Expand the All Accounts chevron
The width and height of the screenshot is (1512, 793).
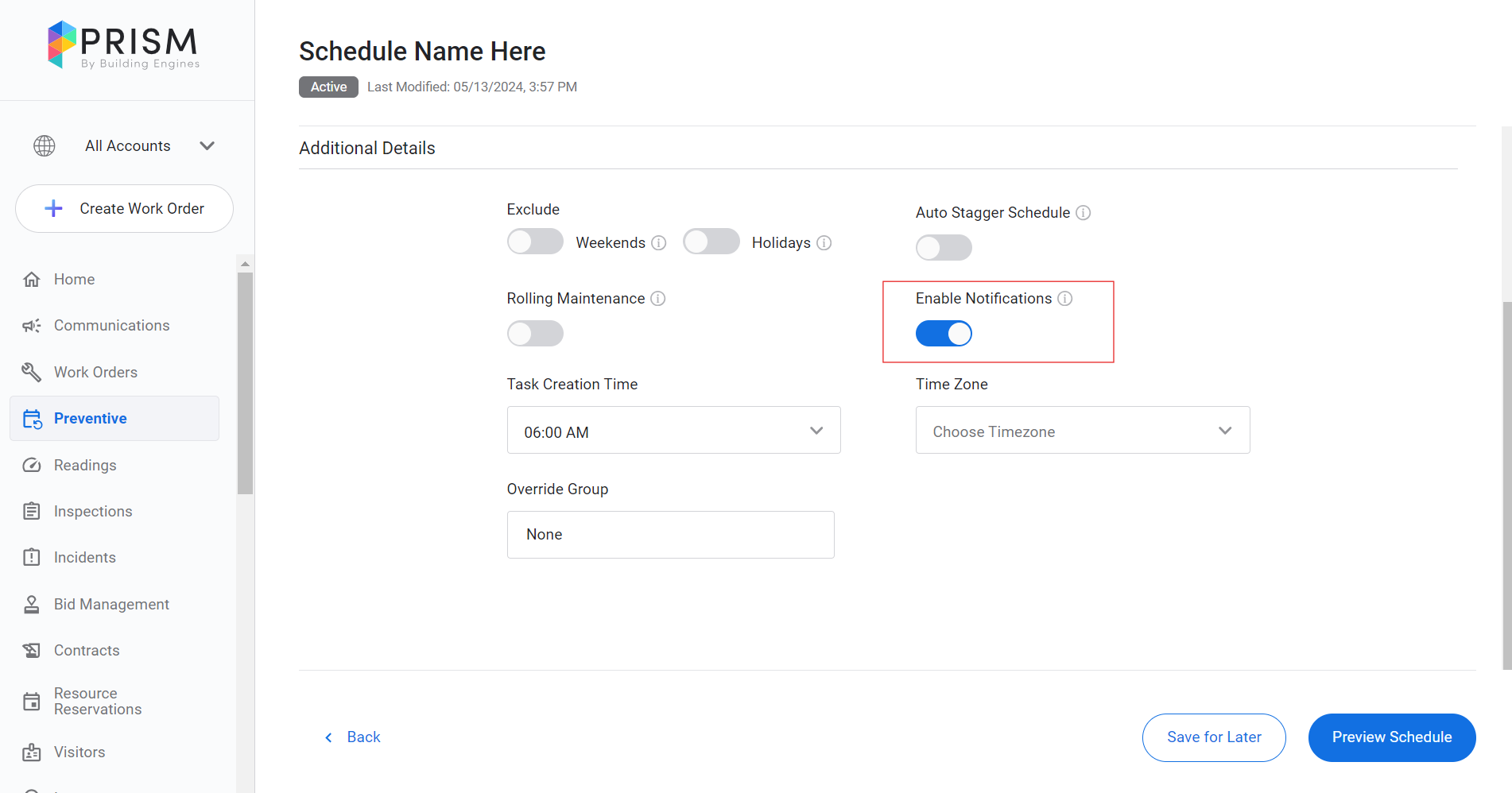click(x=207, y=145)
